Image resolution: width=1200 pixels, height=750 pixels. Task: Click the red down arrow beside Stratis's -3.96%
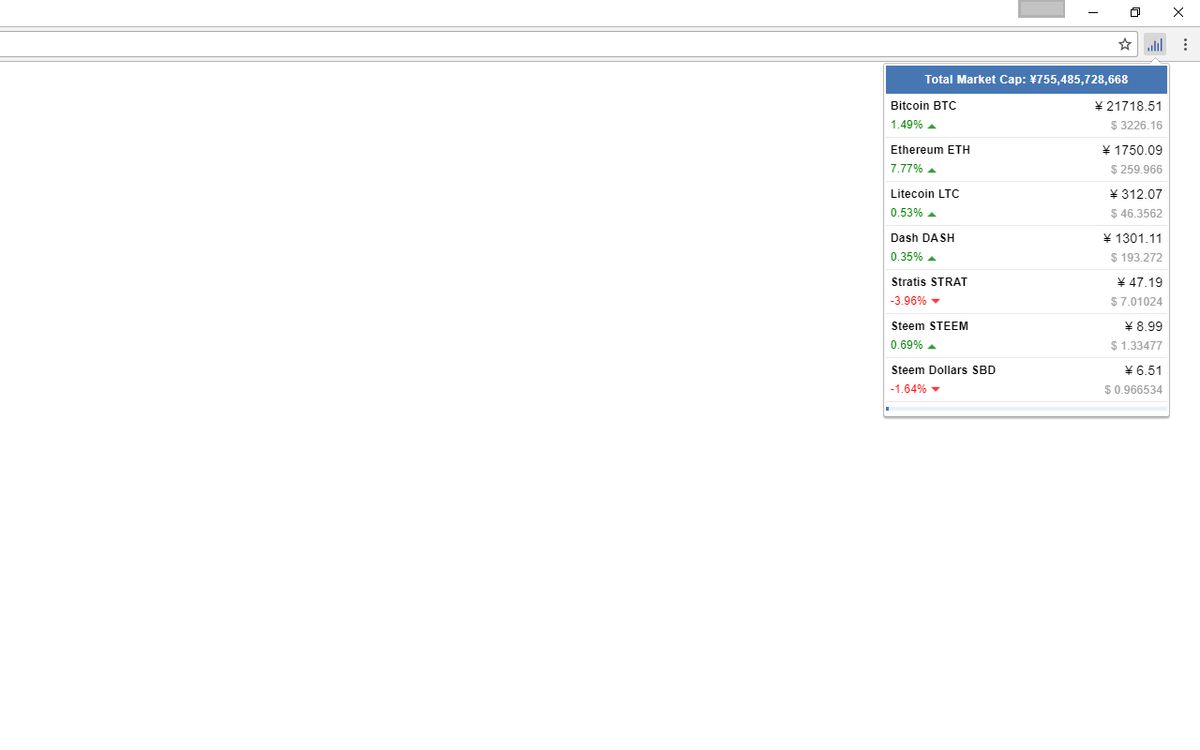pyautogui.click(x=936, y=301)
